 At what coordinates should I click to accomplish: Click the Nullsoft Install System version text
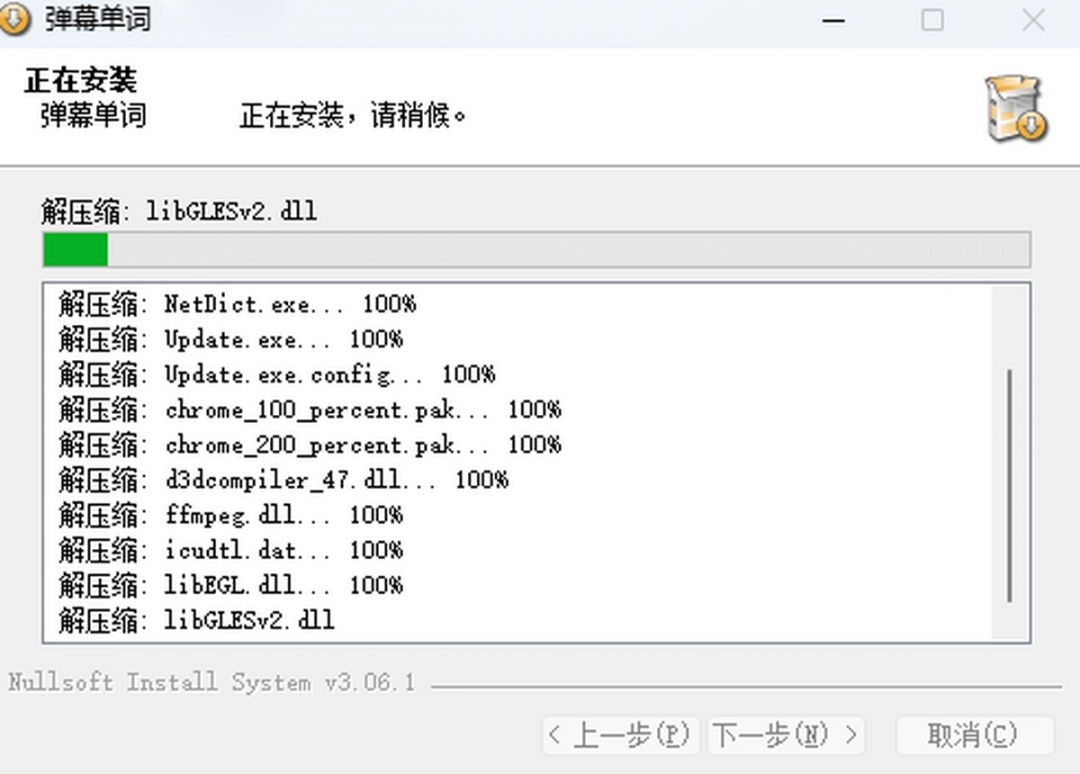(208, 682)
